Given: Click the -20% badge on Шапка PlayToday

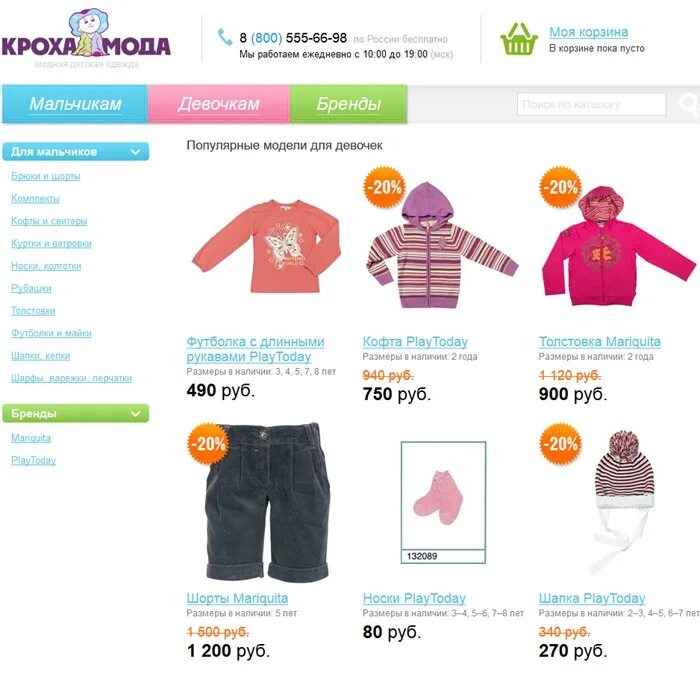Looking at the screenshot, I should point(560,444).
